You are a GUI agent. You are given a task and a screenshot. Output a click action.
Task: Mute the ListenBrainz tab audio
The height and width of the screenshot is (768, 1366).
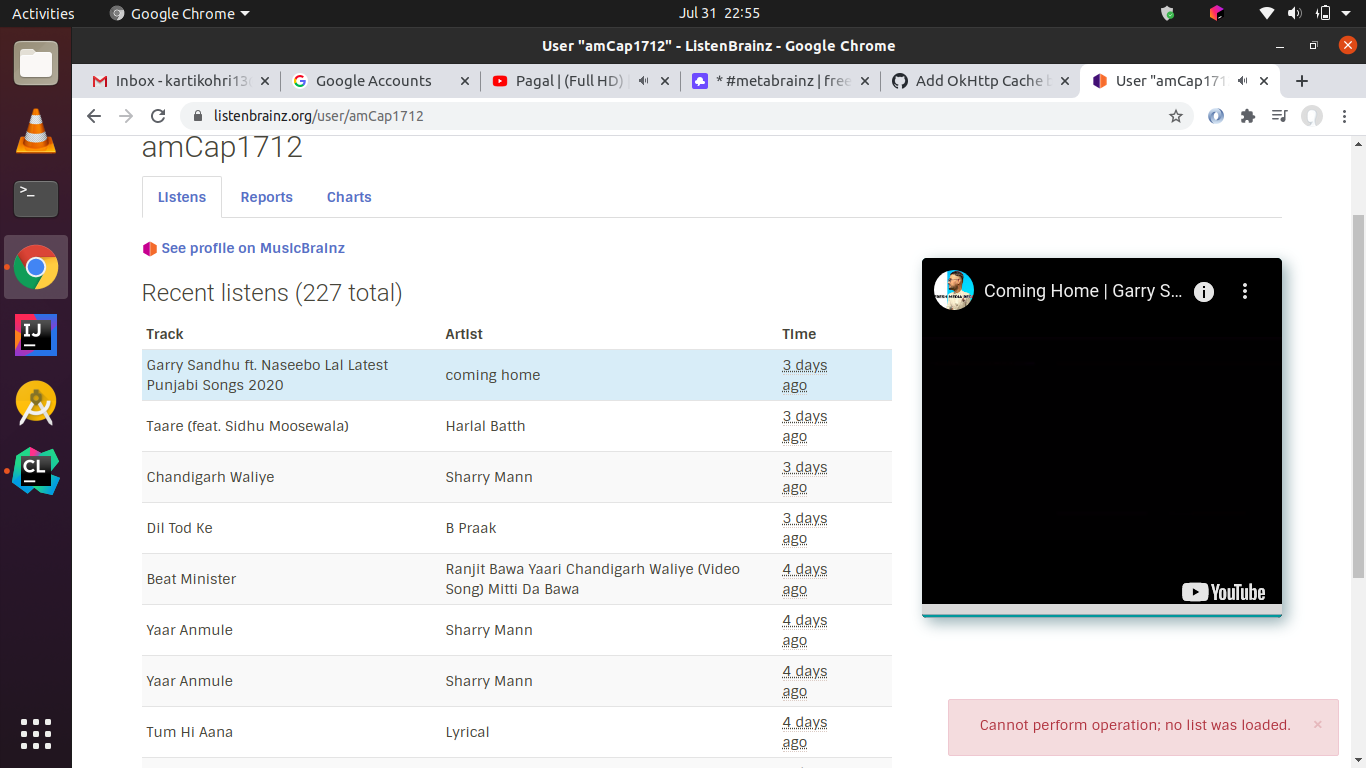point(1243,81)
